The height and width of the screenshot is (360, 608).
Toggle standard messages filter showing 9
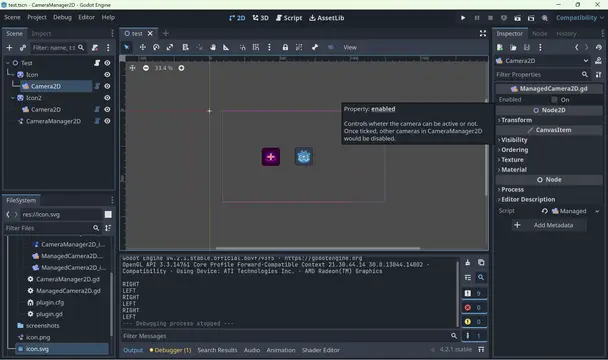click(474, 293)
